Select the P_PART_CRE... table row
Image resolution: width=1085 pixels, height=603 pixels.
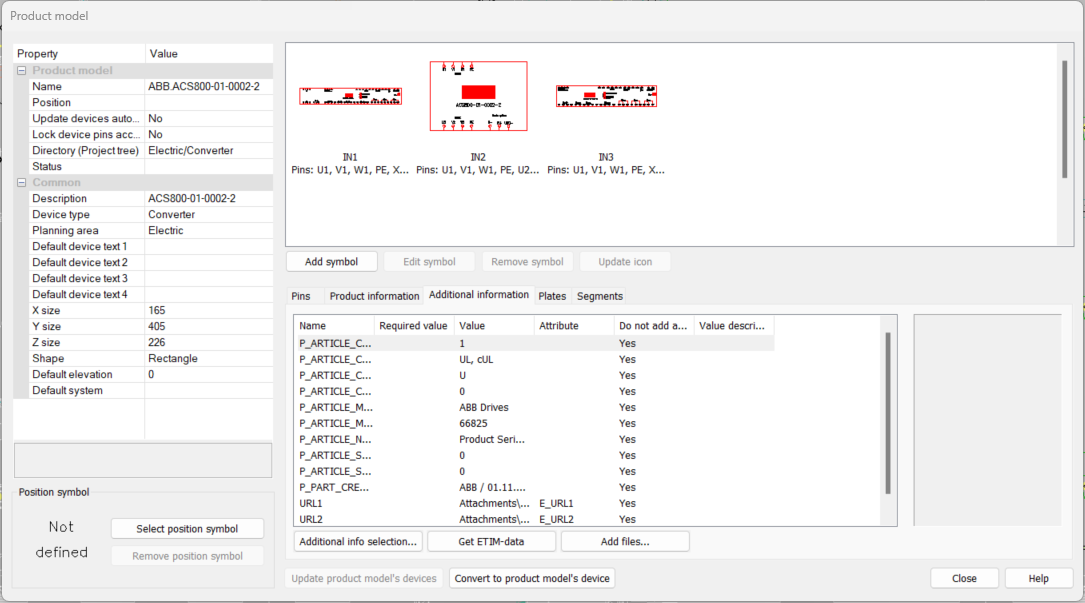point(534,487)
